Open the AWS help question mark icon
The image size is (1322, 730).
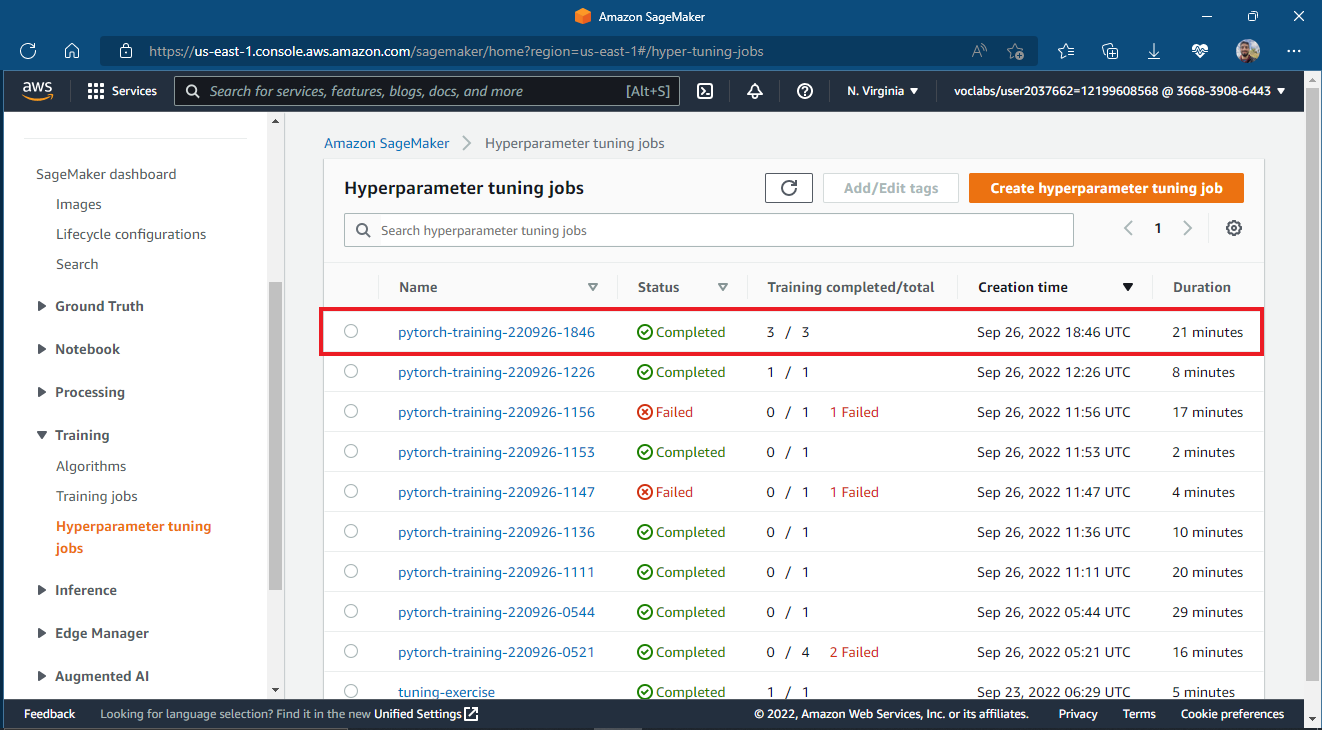[805, 91]
